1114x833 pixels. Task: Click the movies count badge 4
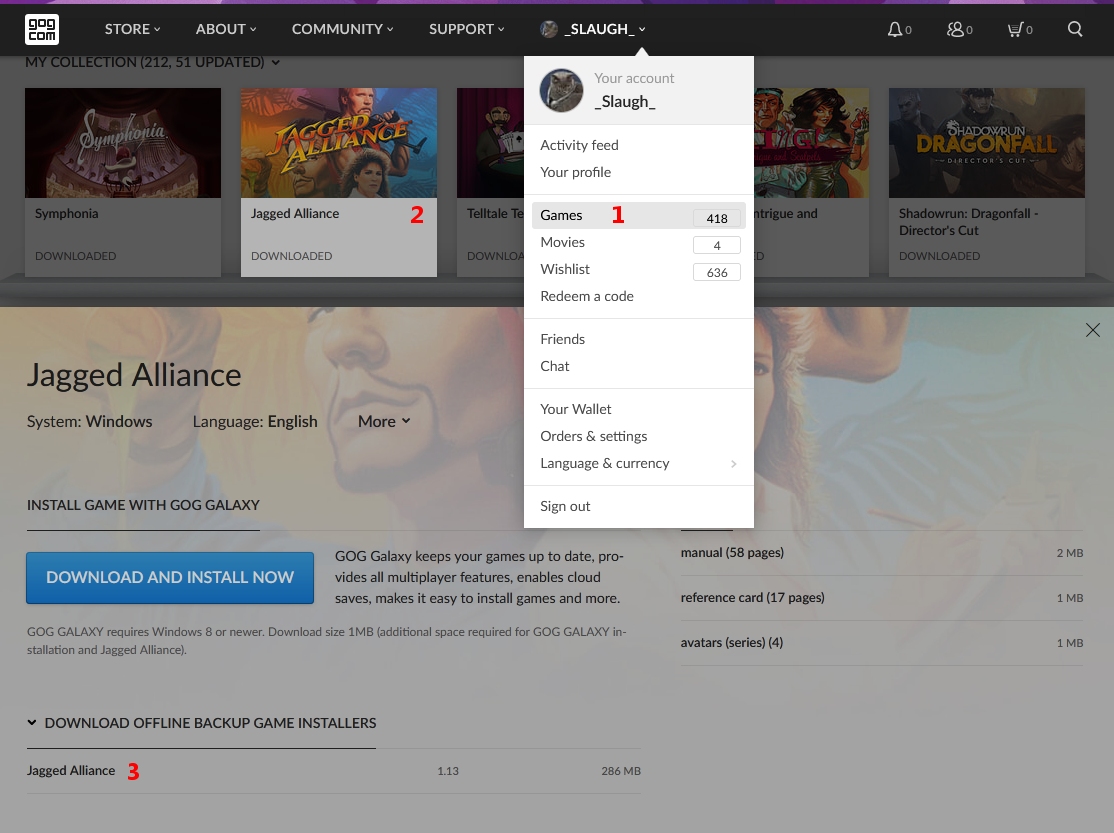pyautogui.click(x=717, y=245)
